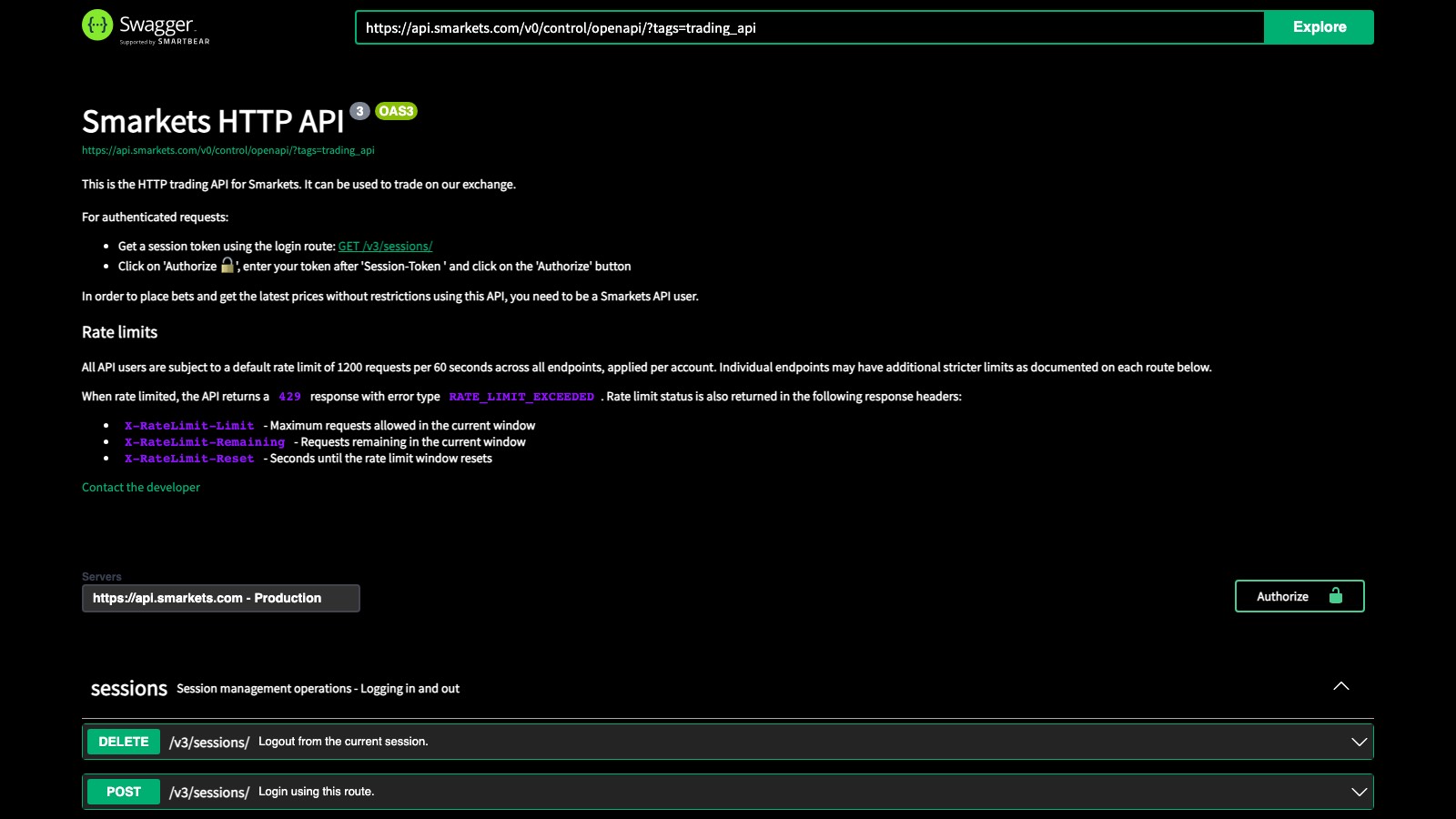
Task: Click the Swagger logo icon
Action: pos(97,25)
